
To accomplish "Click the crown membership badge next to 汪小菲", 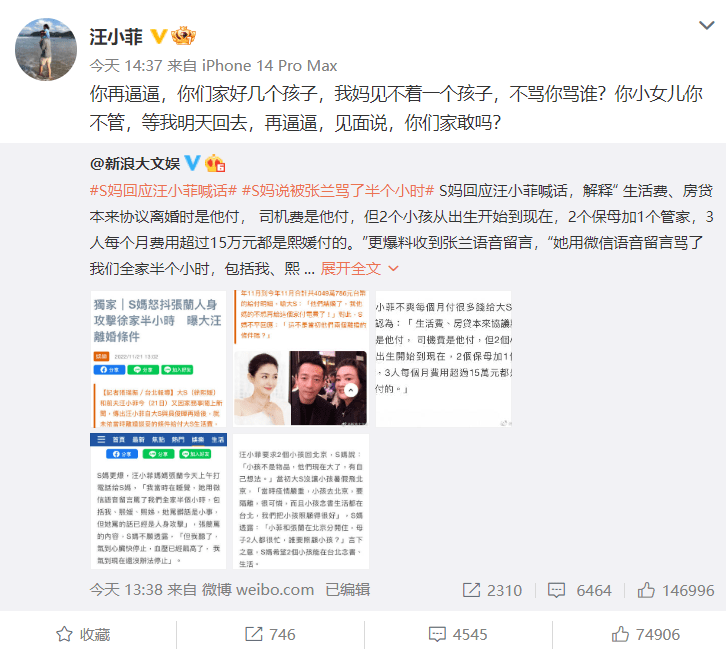I will (183, 36).
